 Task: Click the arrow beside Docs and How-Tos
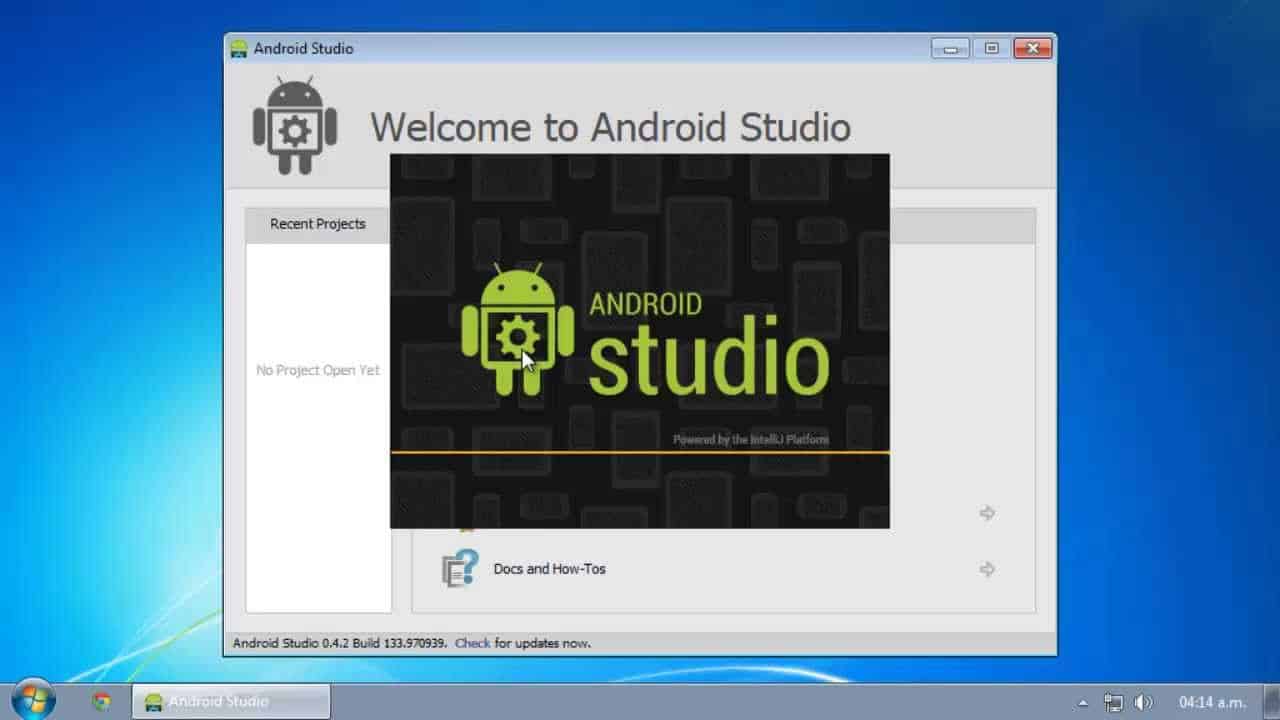[x=986, y=568]
